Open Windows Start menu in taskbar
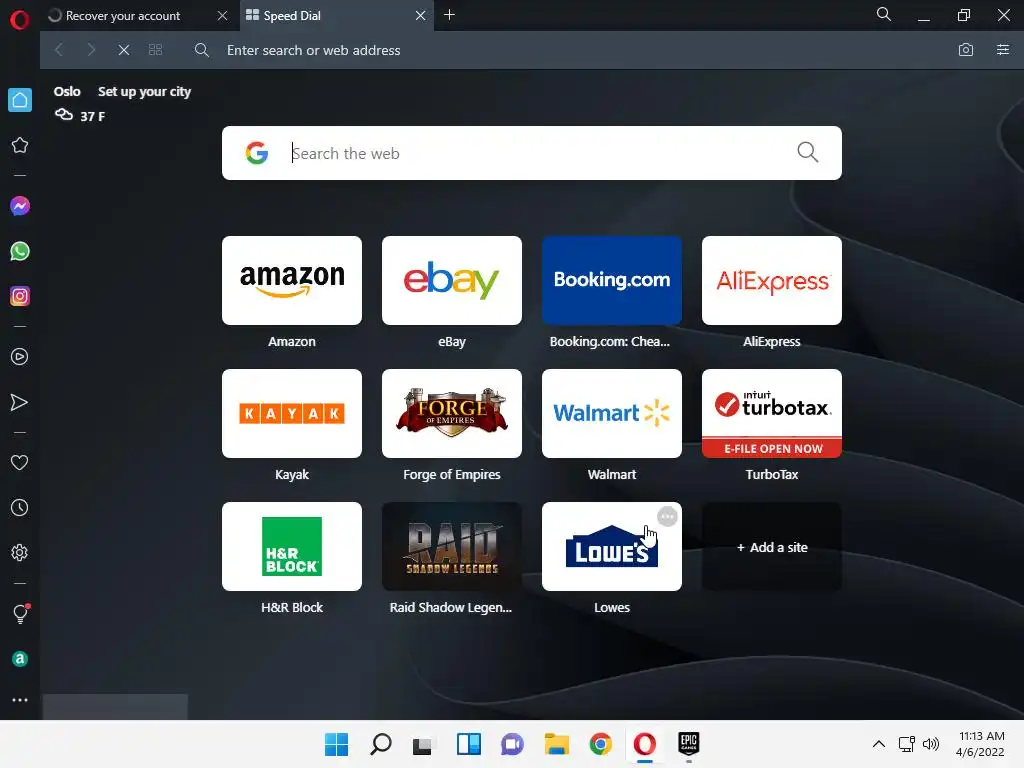This screenshot has width=1024, height=768. point(336,744)
